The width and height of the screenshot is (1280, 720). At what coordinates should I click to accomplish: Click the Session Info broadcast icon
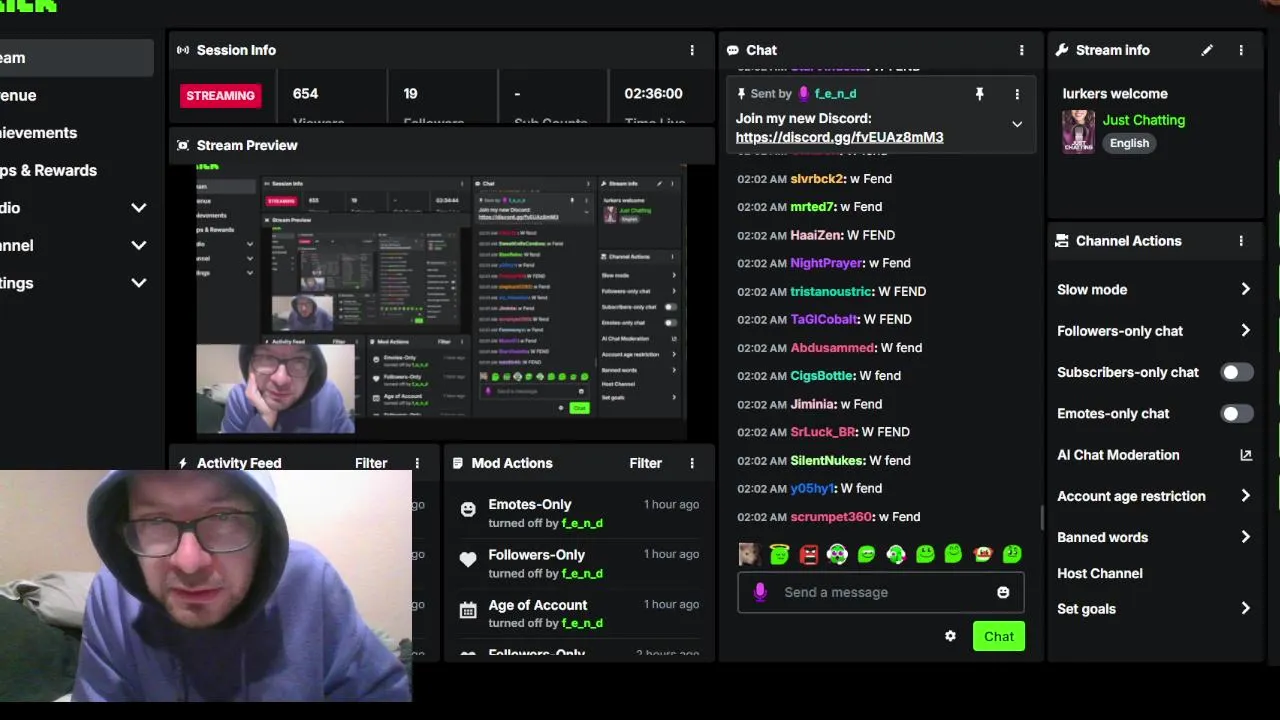click(x=183, y=50)
